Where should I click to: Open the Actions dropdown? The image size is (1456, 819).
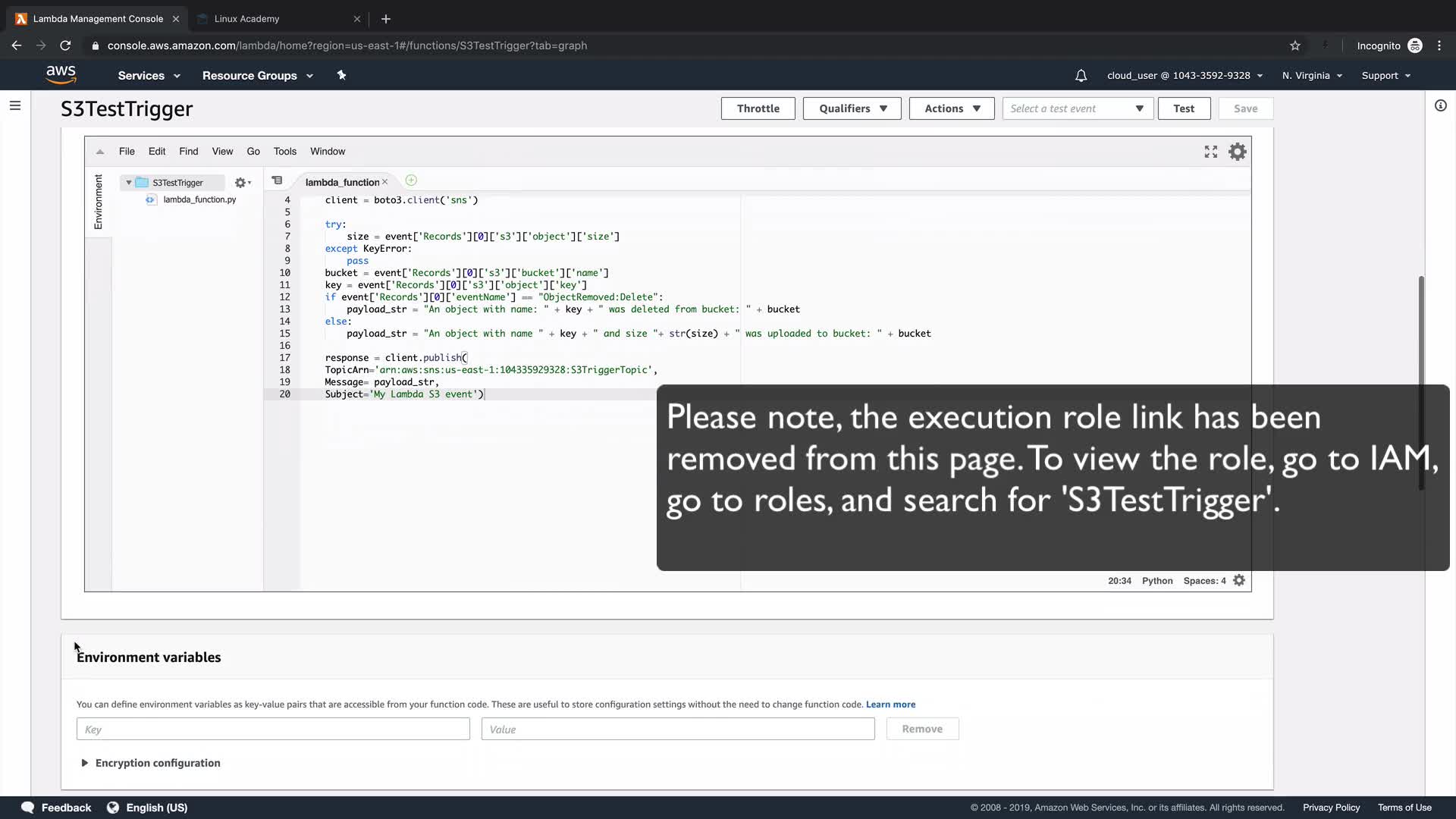951,108
